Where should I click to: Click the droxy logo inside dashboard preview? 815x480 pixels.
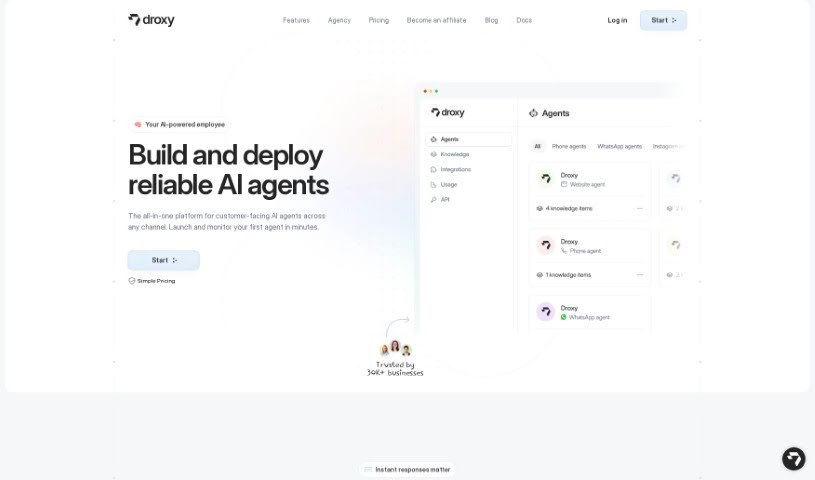pos(448,112)
